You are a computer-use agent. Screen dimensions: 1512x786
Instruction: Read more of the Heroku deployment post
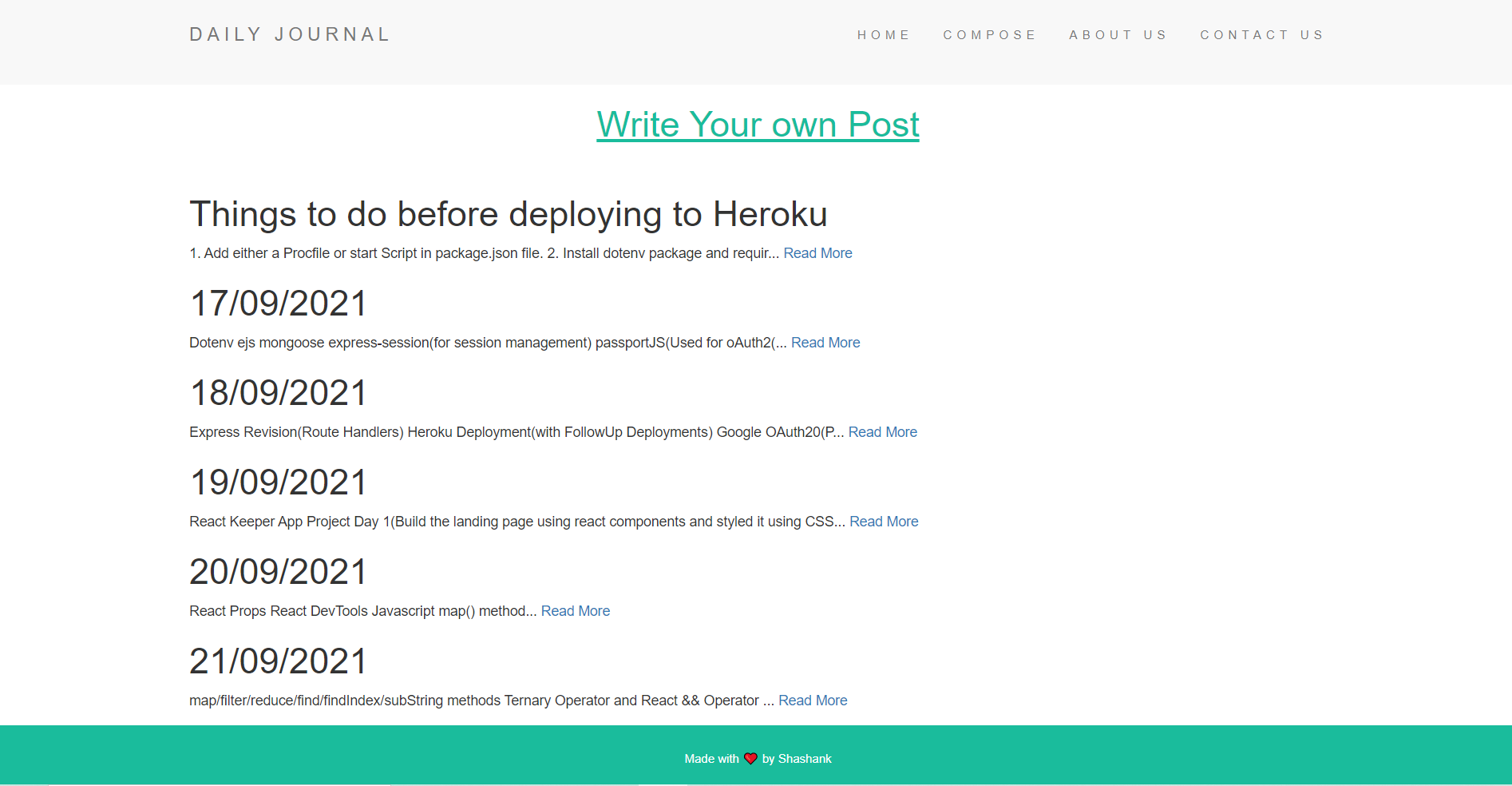[x=817, y=253]
